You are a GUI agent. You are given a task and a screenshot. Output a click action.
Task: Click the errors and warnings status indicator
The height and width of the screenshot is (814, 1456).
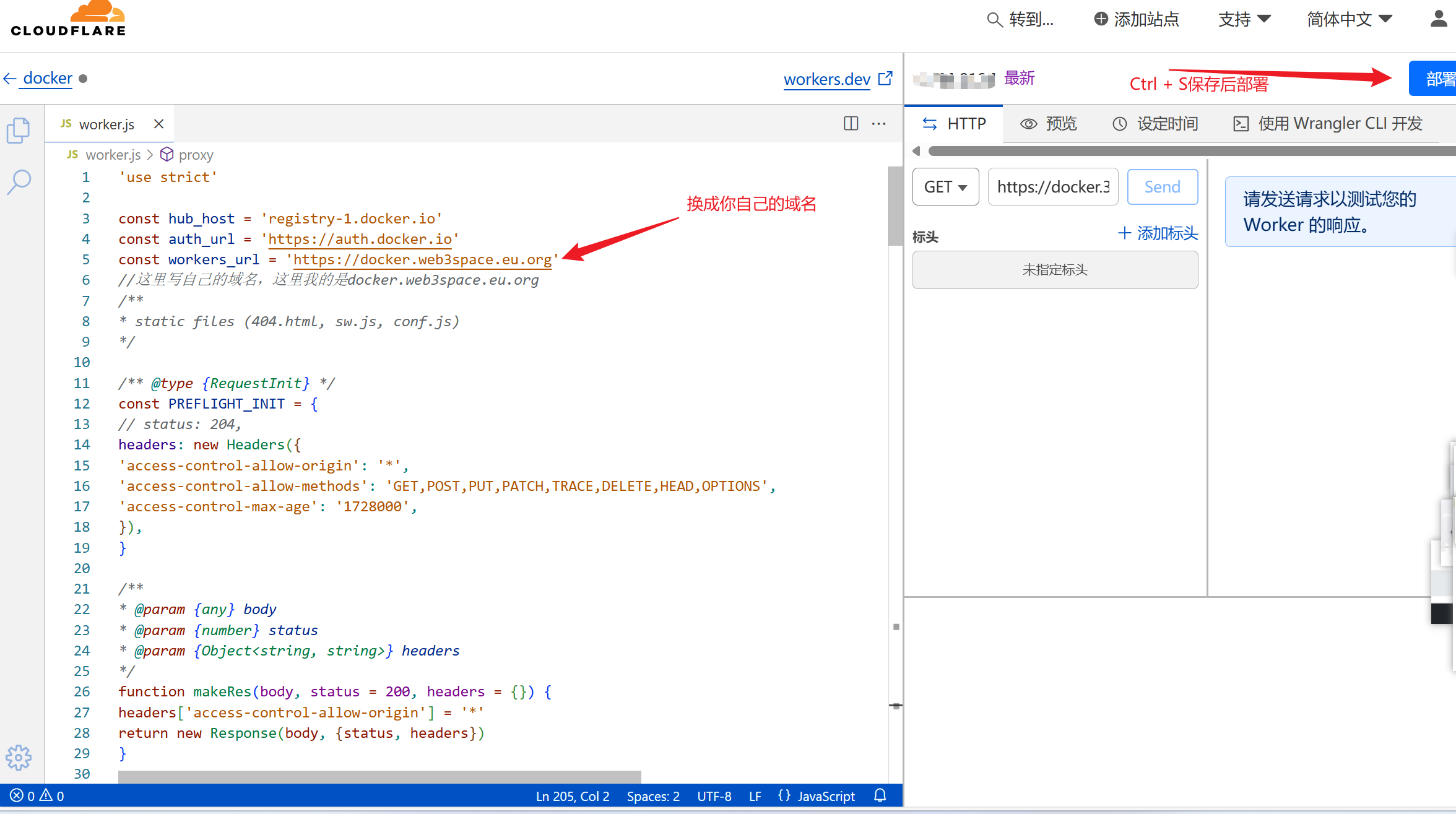(x=37, y=796)
